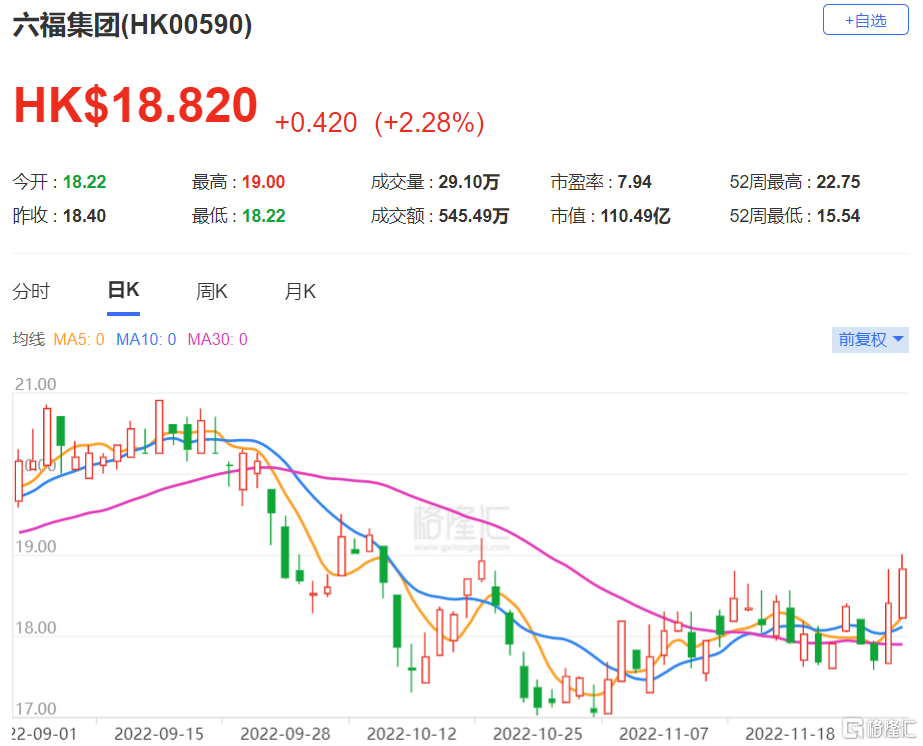Click the 2022-11-18 date axis label
Image resolution: width=923 pixels, height=746 pixels.
pyautogui.click(x=790, y=734)
